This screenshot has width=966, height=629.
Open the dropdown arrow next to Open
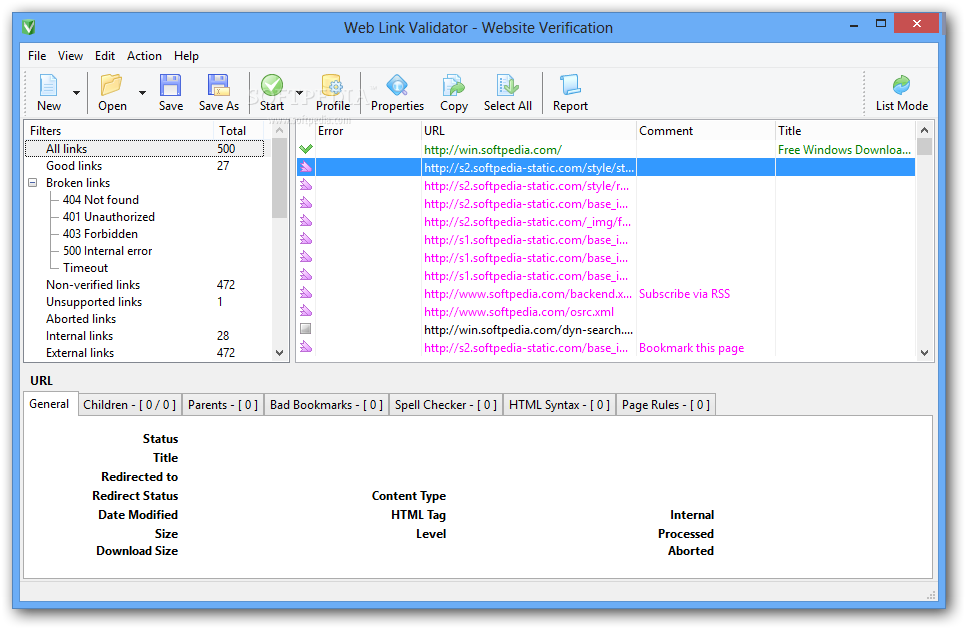(x=142, y=93)
